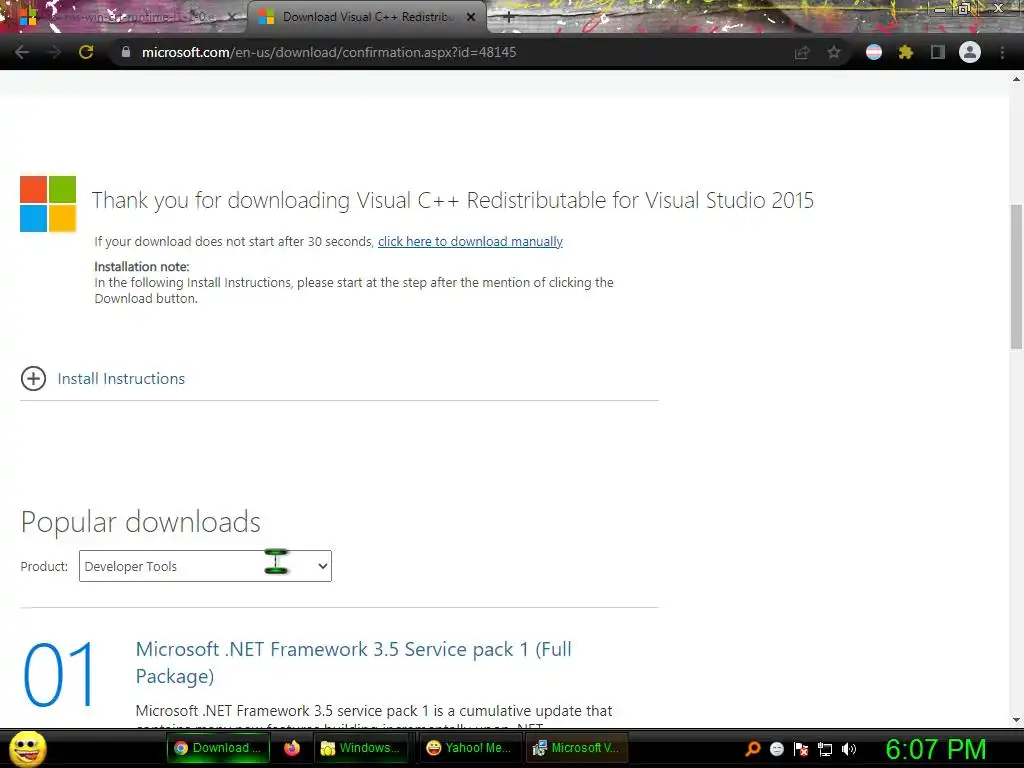
Task: Open the Product dropdown showing Developer Tools
Action: coord(205,566)
